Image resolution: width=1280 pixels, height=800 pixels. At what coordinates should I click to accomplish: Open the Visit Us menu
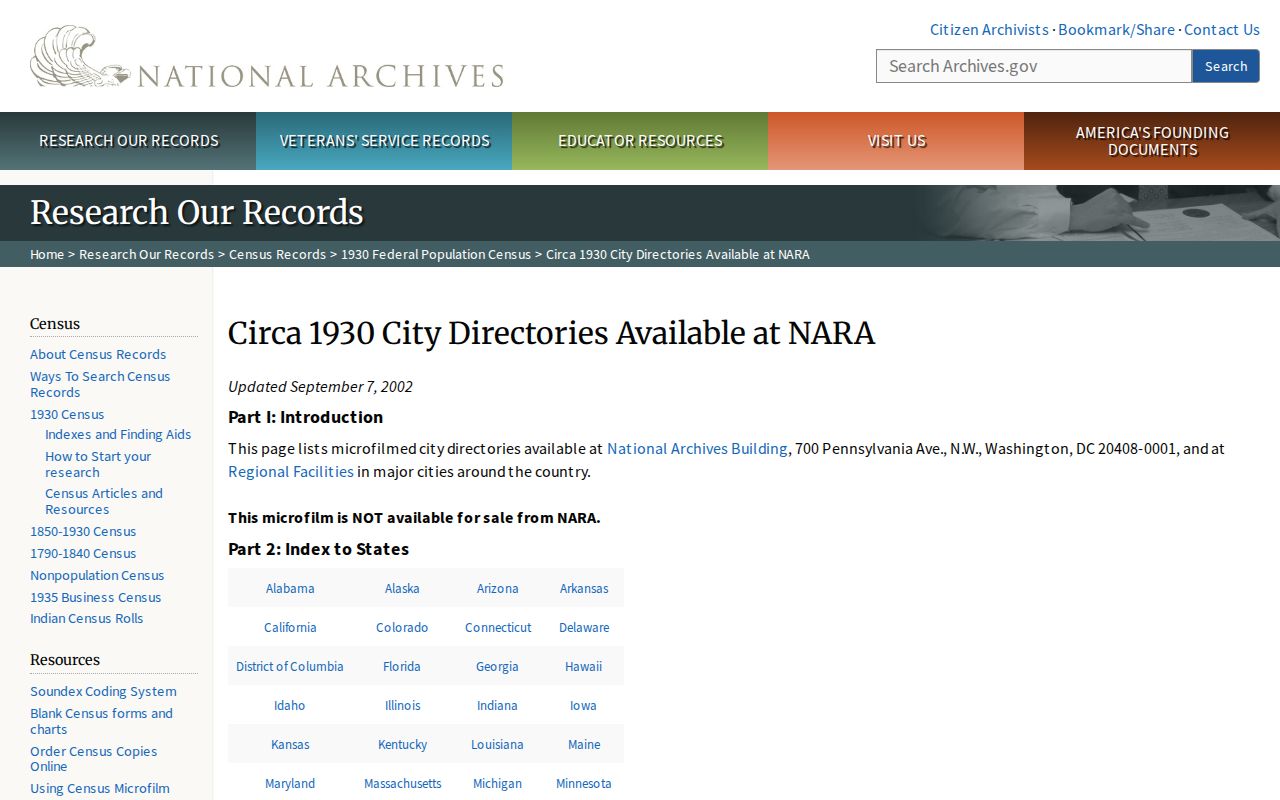(896, 141)
